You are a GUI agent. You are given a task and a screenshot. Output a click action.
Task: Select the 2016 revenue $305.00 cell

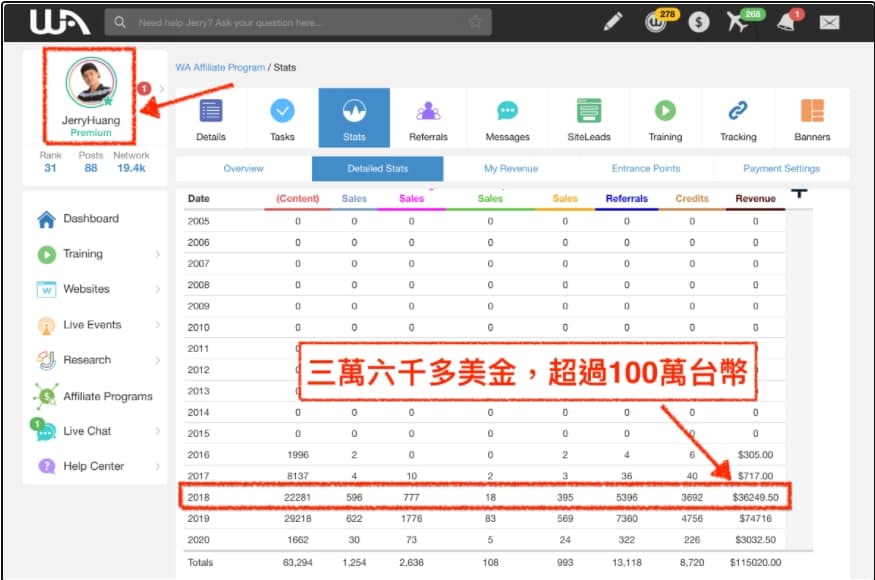[755, 455]
